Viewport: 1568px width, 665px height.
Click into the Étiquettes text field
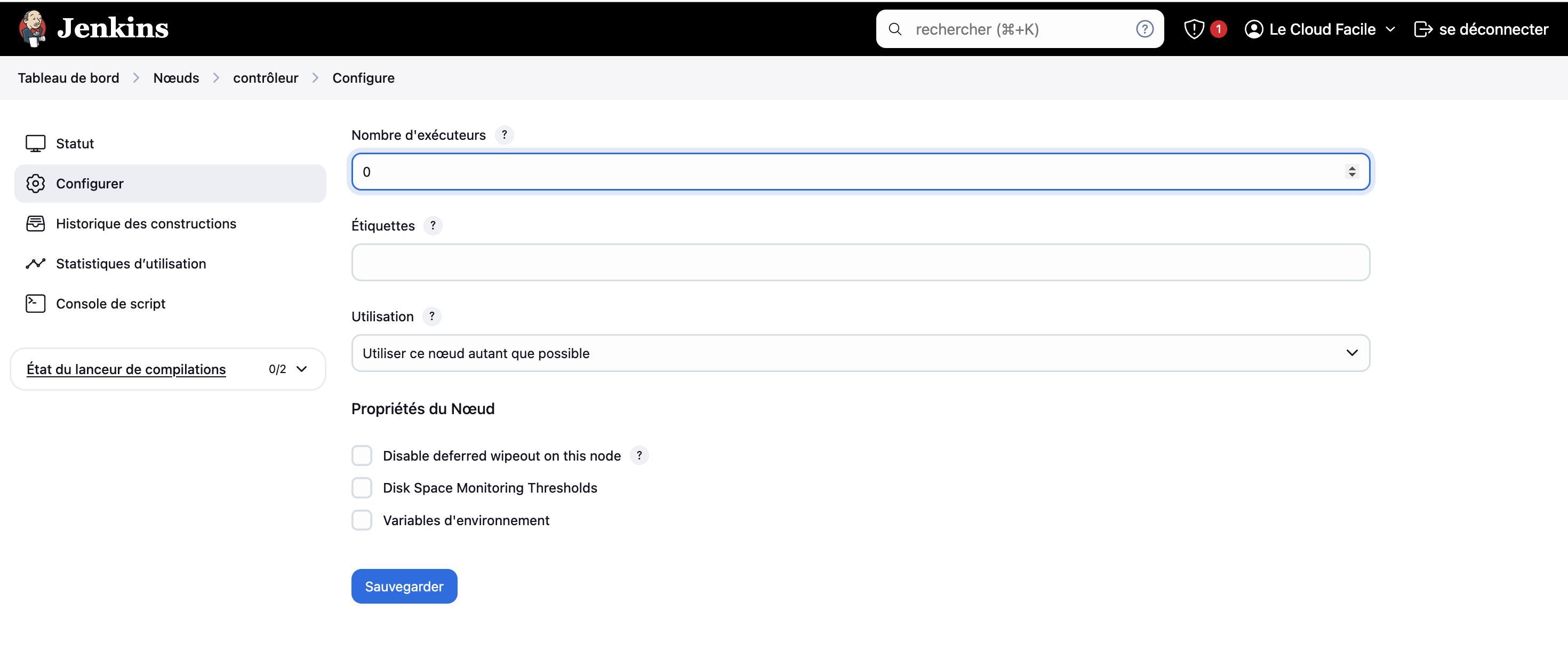point(860,263)
